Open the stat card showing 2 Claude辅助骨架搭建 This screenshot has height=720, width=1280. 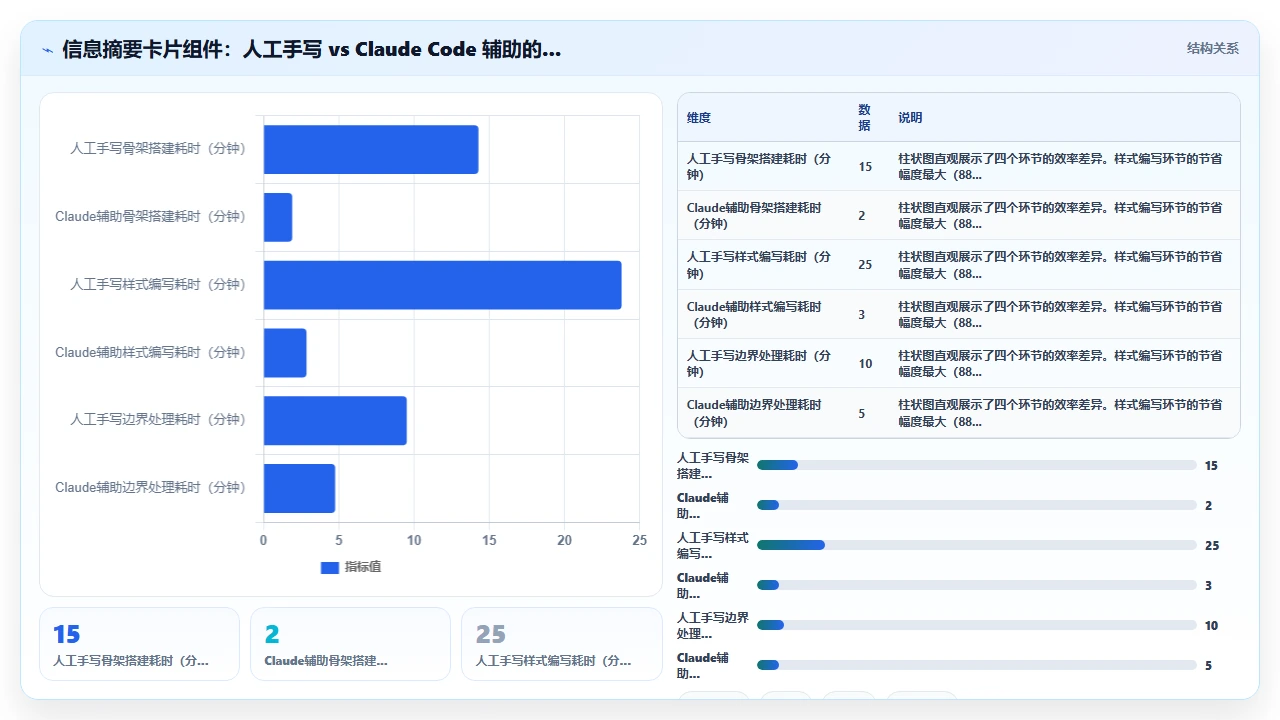click(x=351, y=644)
